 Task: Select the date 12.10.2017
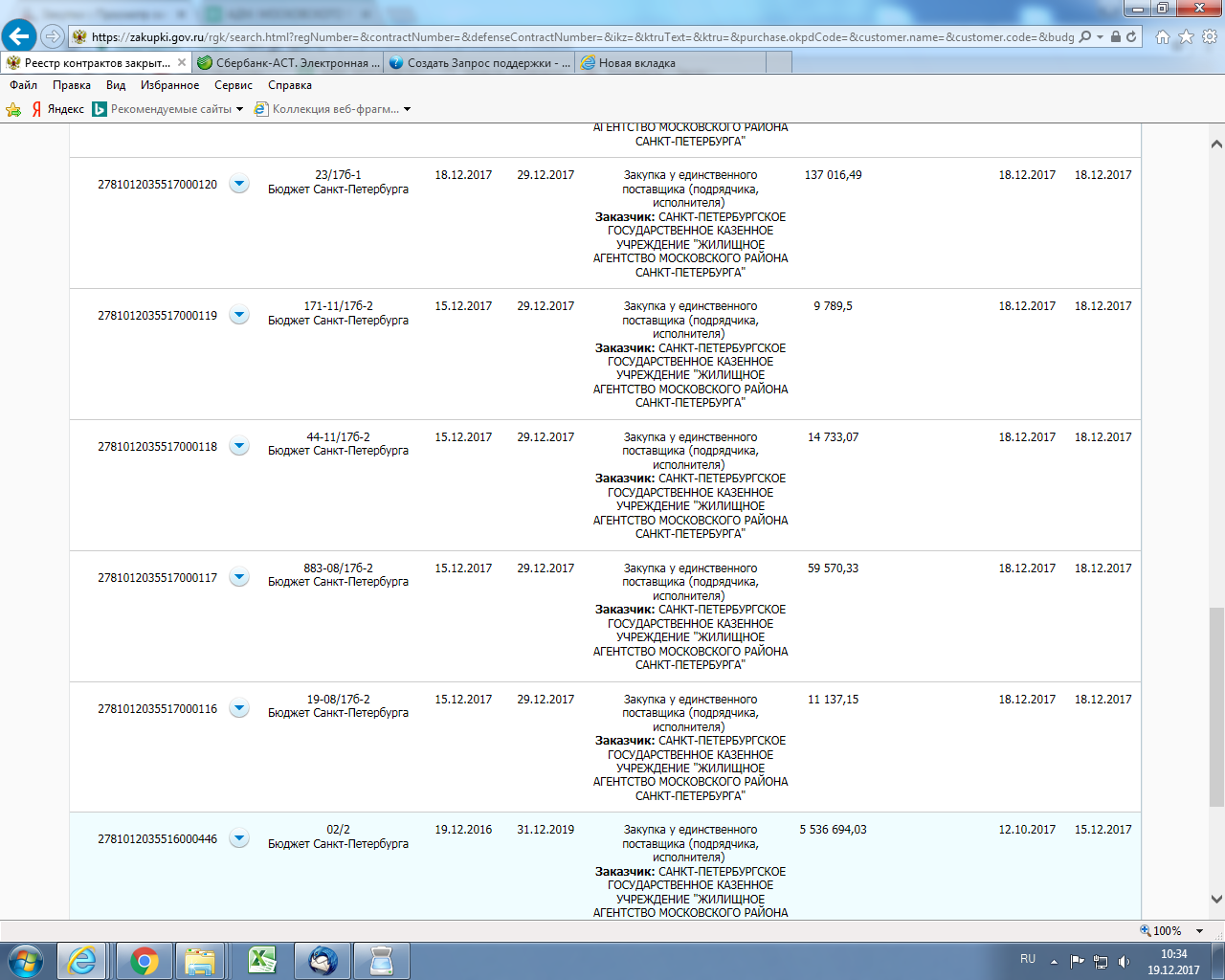[x=1027, y=830]
